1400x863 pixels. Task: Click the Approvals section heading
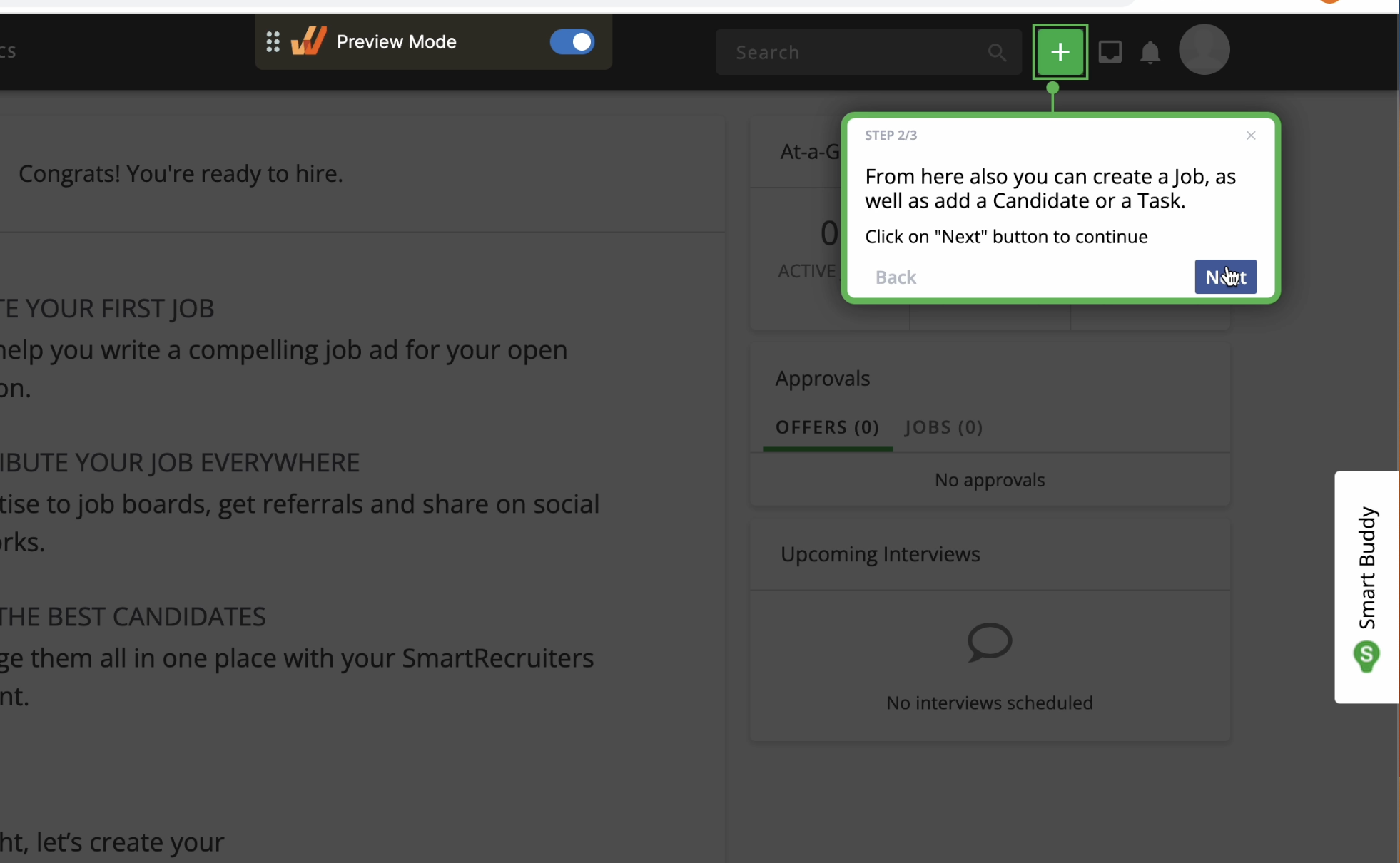click(822, 378)
